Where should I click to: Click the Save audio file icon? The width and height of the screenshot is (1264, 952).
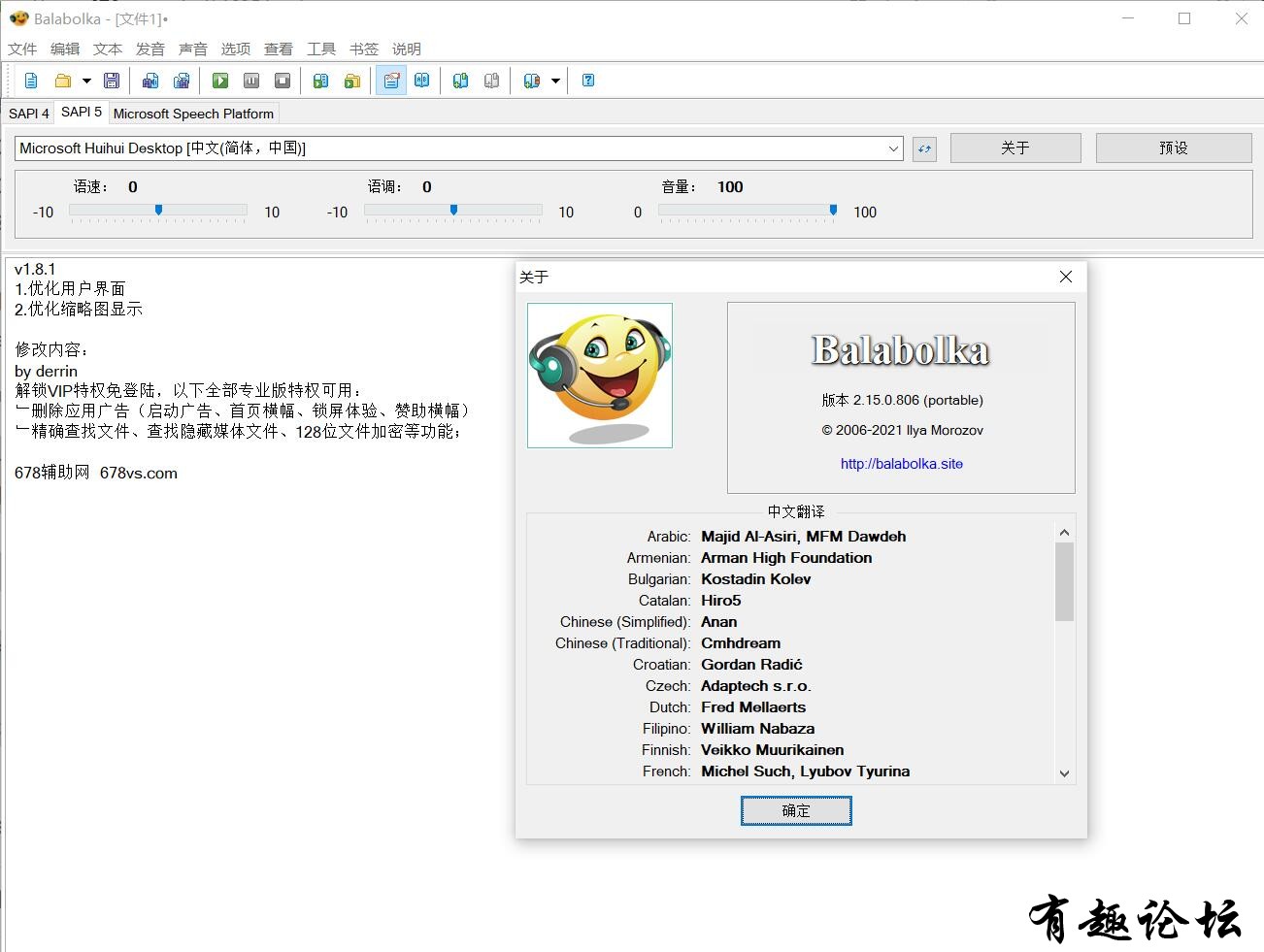pos(150,81)
